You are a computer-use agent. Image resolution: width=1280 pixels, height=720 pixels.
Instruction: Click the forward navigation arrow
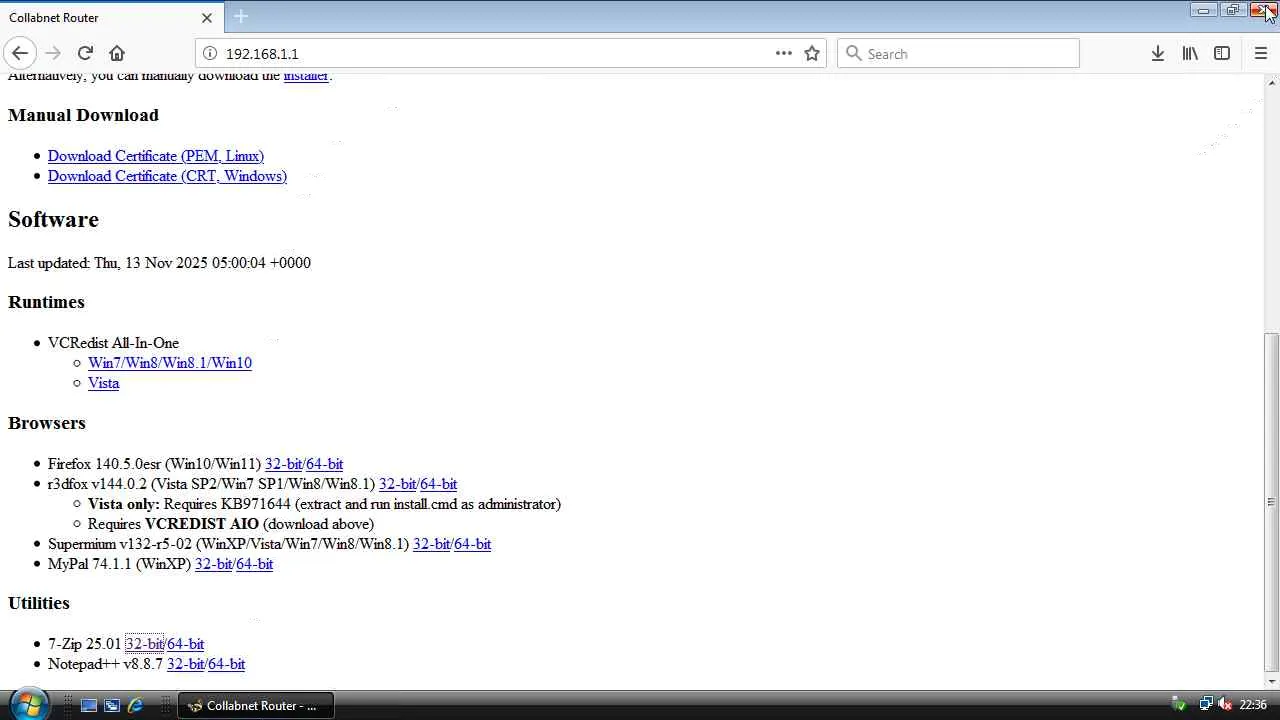[x=53, y=53]
